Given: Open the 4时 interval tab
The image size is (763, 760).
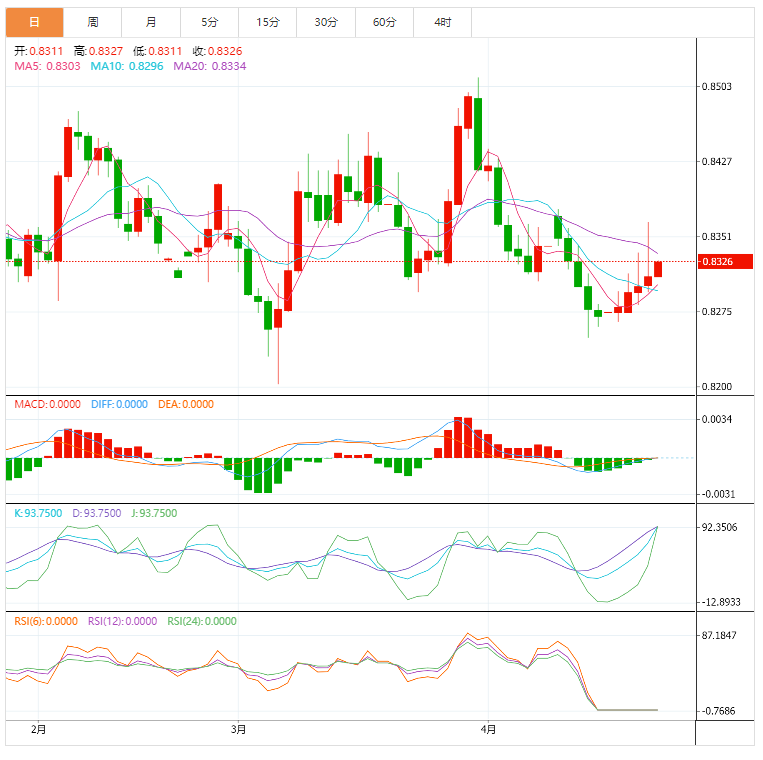Looking at the screenshot, I should click(443, 22).
